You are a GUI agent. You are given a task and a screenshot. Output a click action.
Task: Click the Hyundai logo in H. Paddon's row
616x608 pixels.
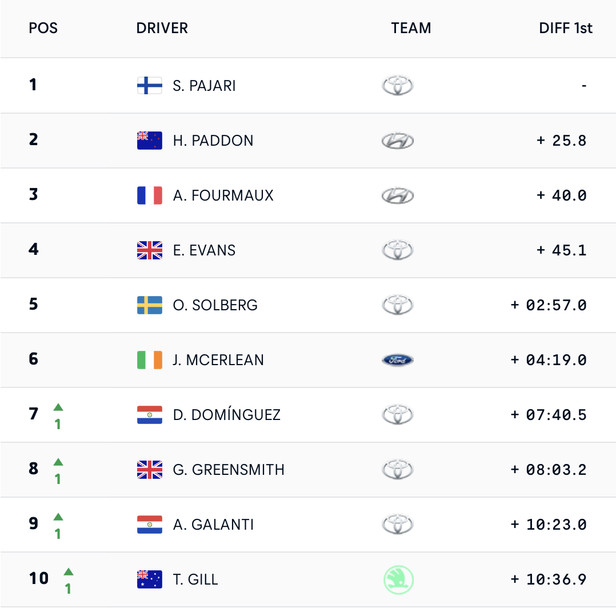click(x=398, y=141)
